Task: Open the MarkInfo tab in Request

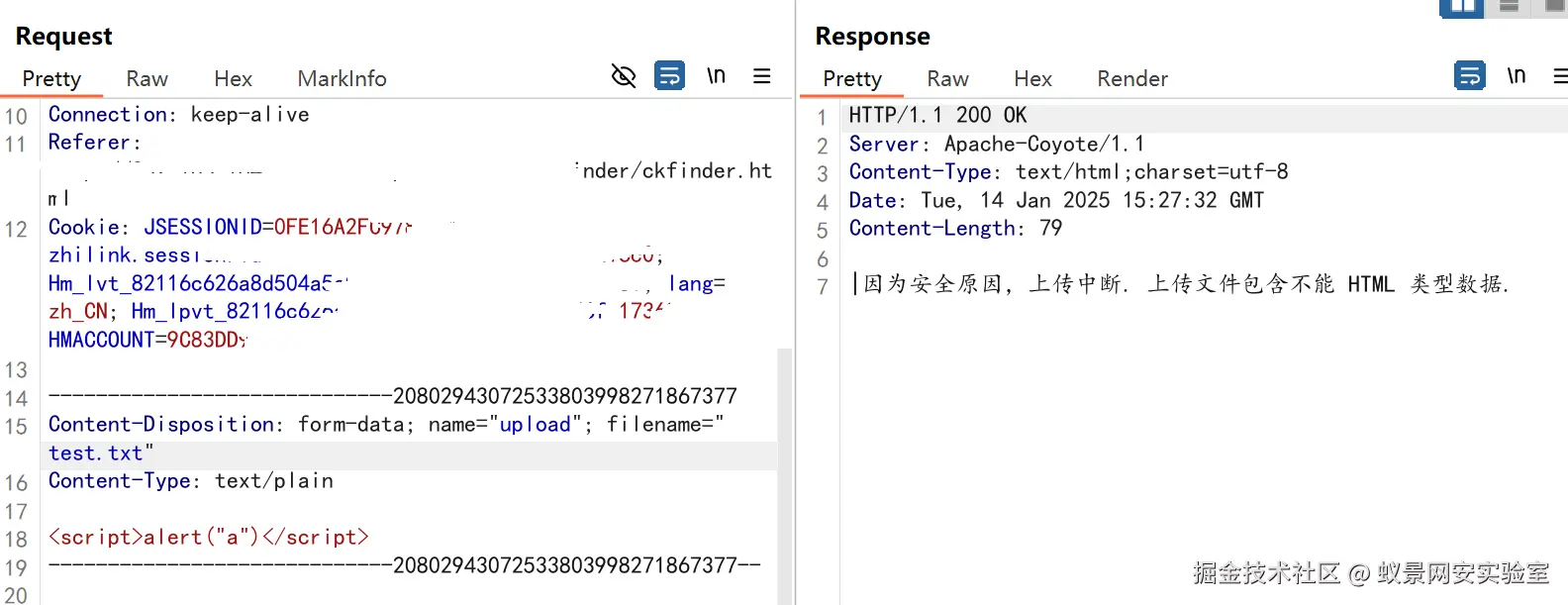Action: pos(342,79)
